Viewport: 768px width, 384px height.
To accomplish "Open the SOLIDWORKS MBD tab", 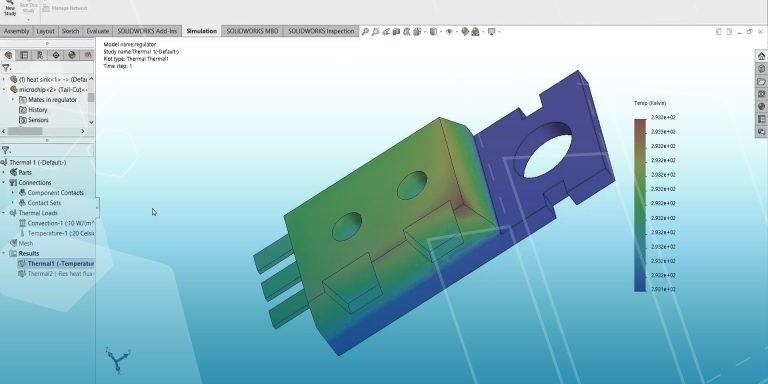I will [x=252, y=31].
